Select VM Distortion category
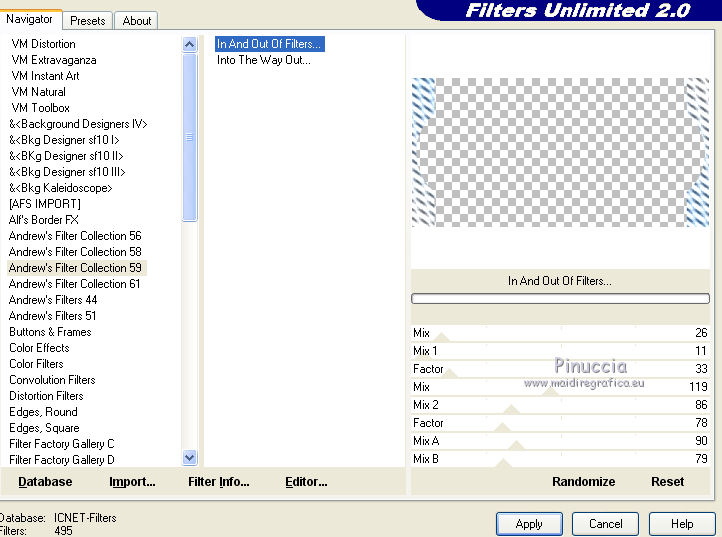The height and width of the screenshot is (537, 722). 43,44
